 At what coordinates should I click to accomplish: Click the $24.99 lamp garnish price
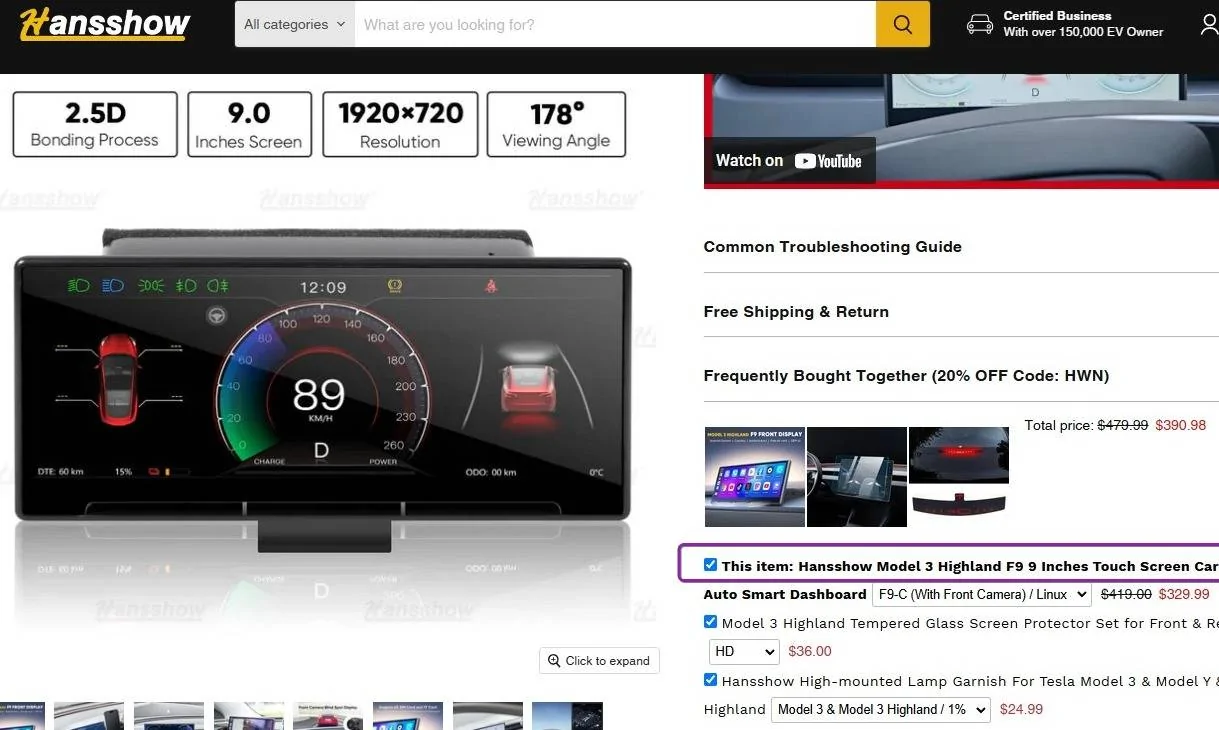click(1021, 709)
